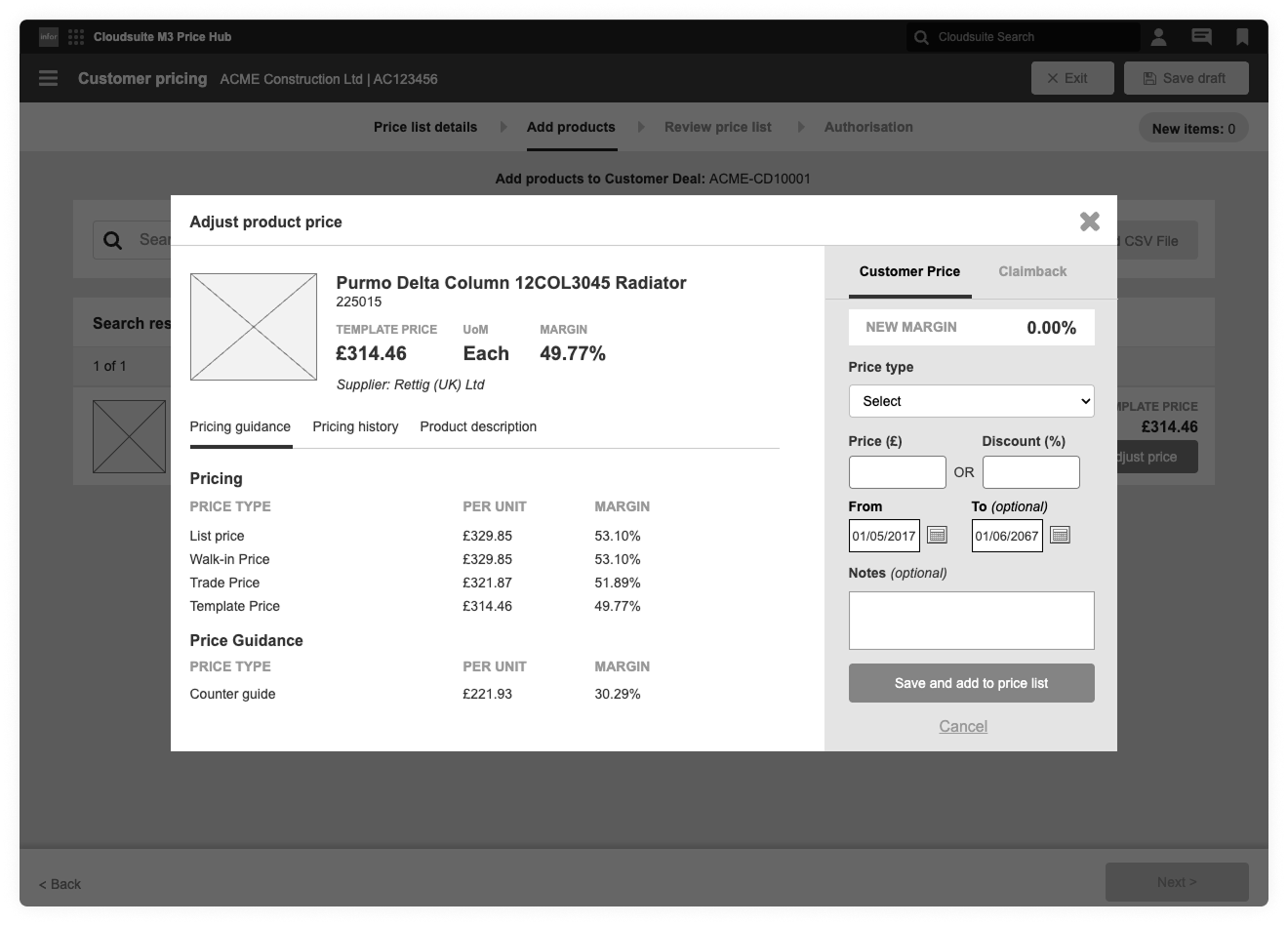Click the 49.77% margin in product header
The height and width of the screenshot is (926, 1288).
[573, 353]
